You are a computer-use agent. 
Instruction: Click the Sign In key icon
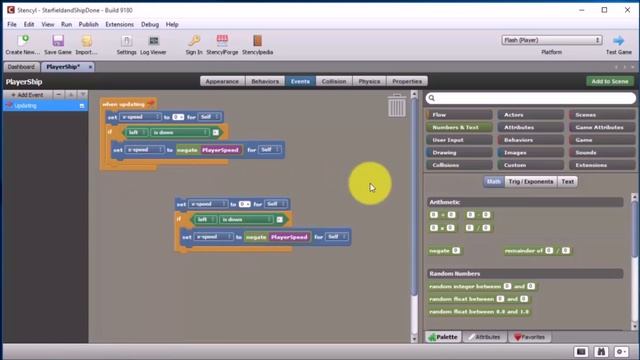[x=194, y=41]
